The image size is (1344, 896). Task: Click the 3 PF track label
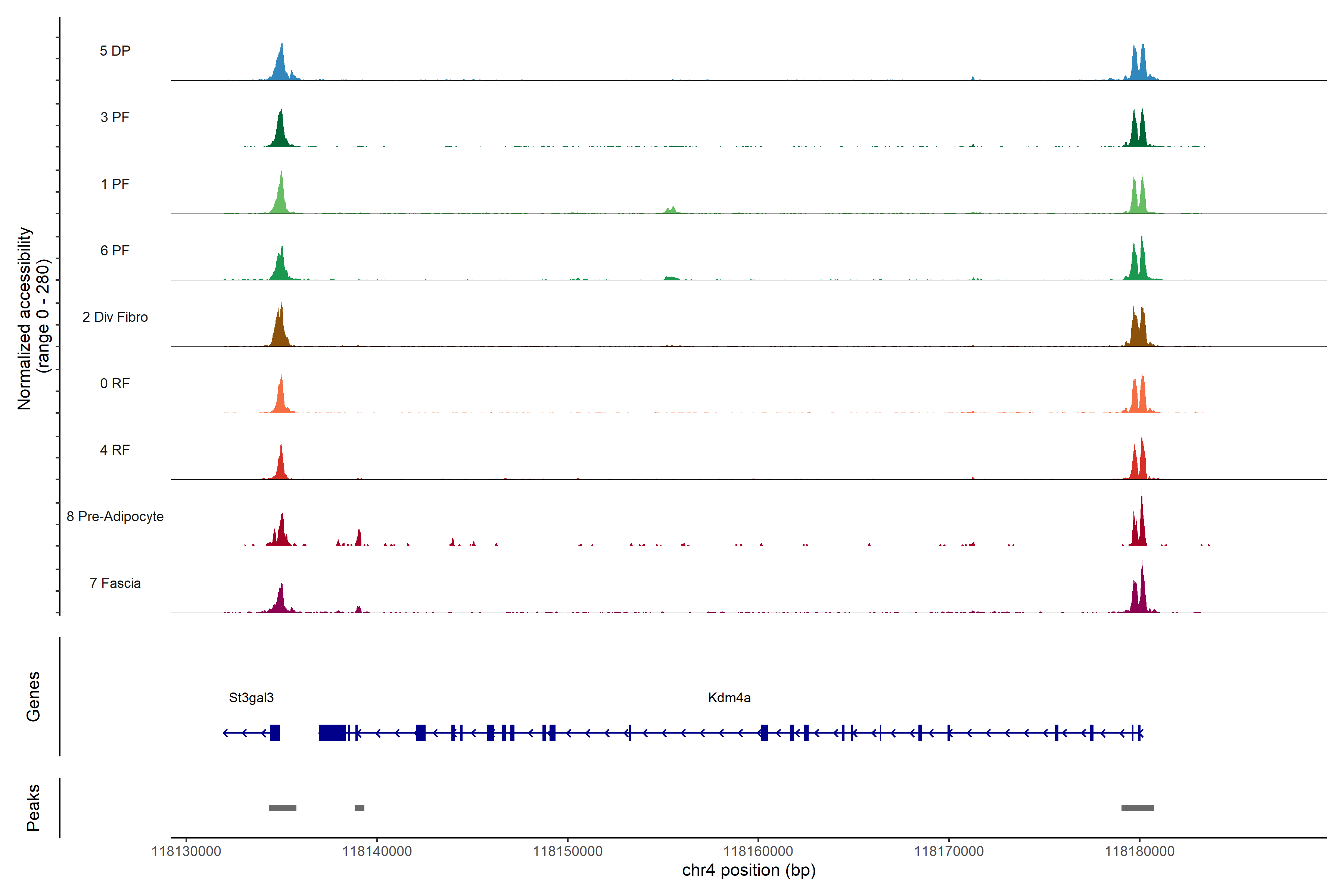(x=115, y=117)
